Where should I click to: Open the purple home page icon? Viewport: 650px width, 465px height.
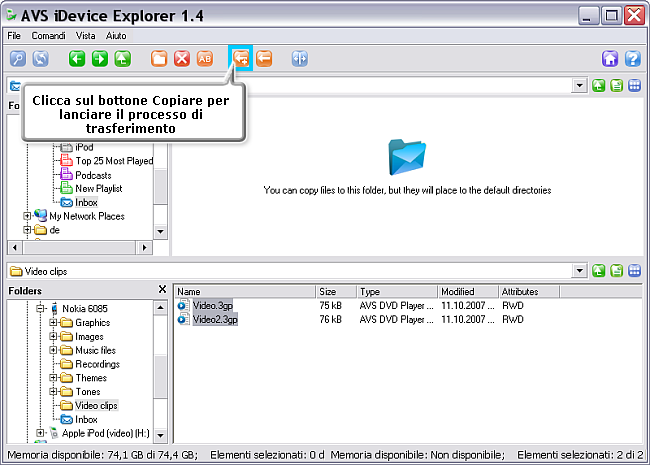point(610,58)
